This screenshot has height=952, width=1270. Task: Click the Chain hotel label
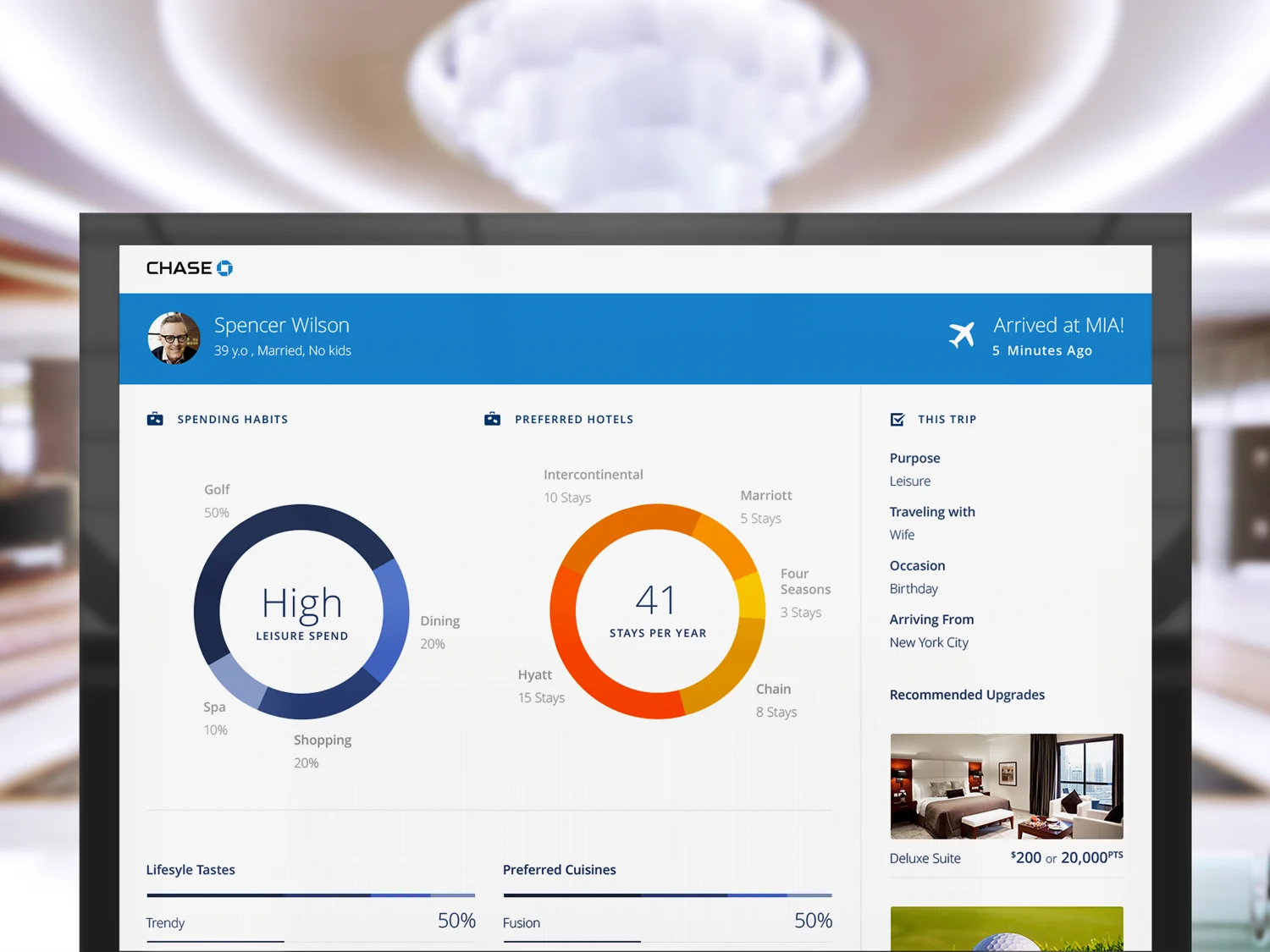tap(774, 689)
